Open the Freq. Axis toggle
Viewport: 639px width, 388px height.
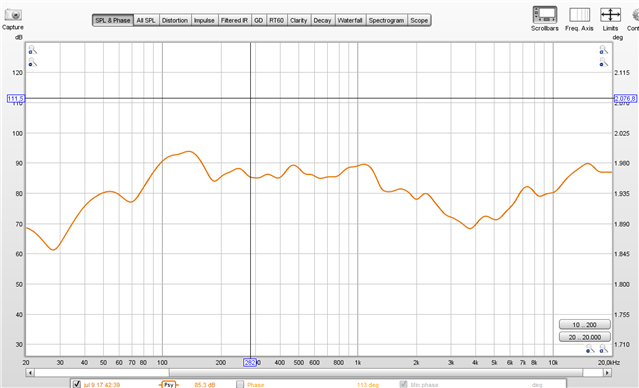tap(579, 15)
